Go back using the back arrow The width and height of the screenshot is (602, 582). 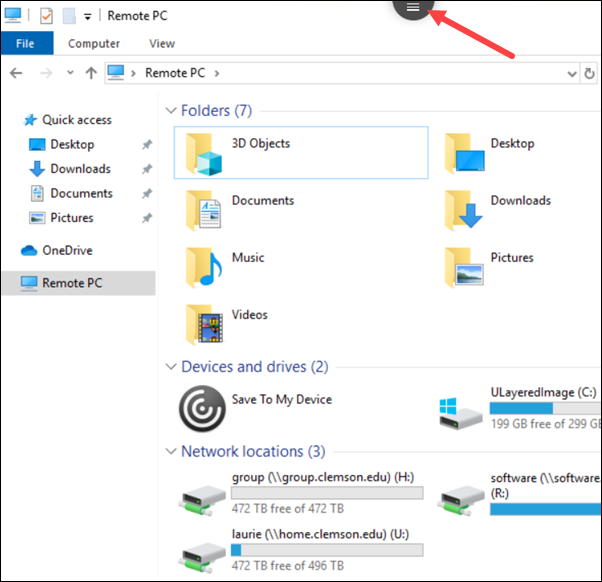(x=16, y=73)
